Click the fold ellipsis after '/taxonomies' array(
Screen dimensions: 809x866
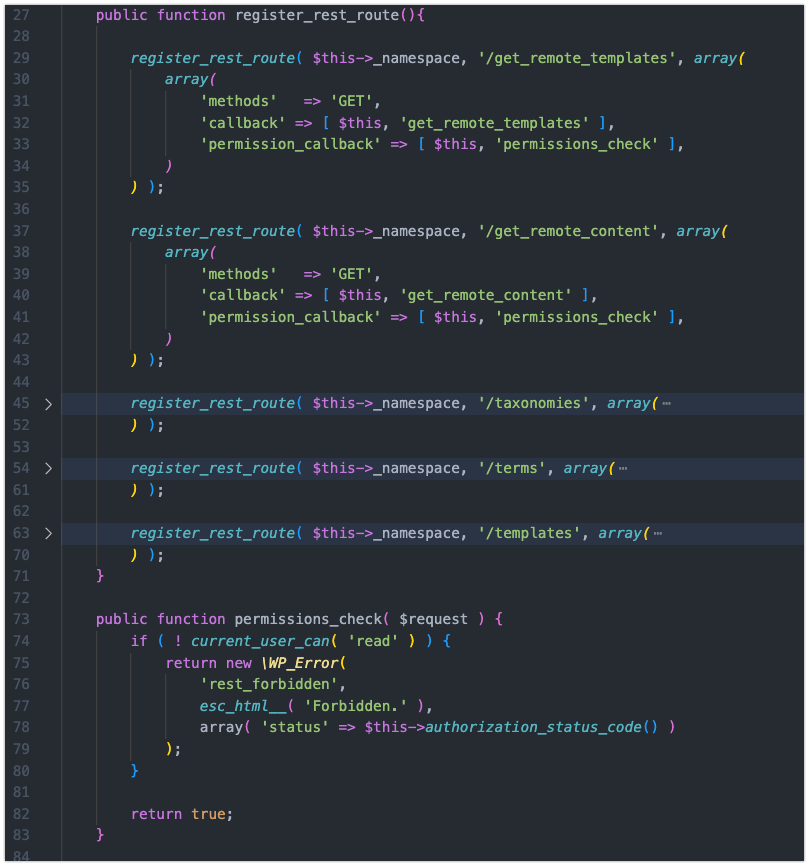click(666, 403)
